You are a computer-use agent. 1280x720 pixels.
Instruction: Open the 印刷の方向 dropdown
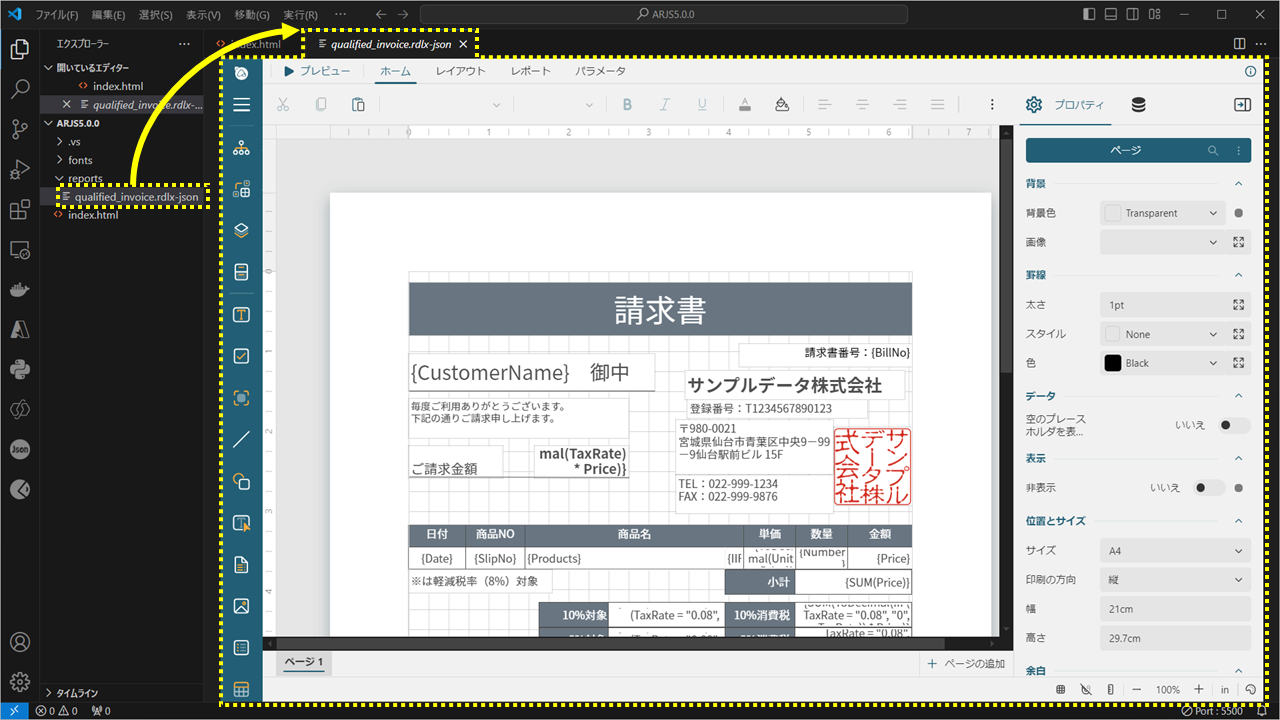coord(1175,579)
